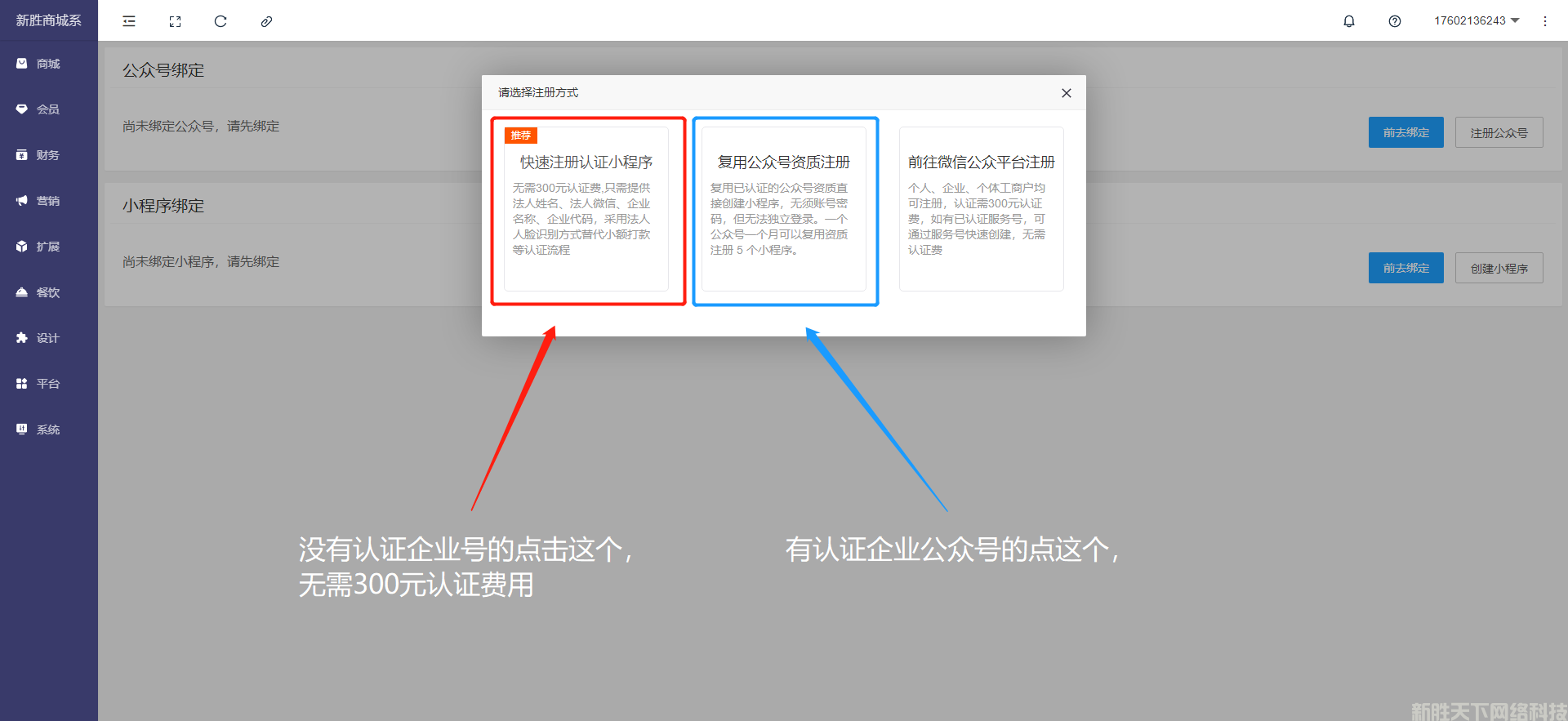This screenshot has height=721, width=1568.
Task: Open the notifications bell
Action: (1349, 21)
